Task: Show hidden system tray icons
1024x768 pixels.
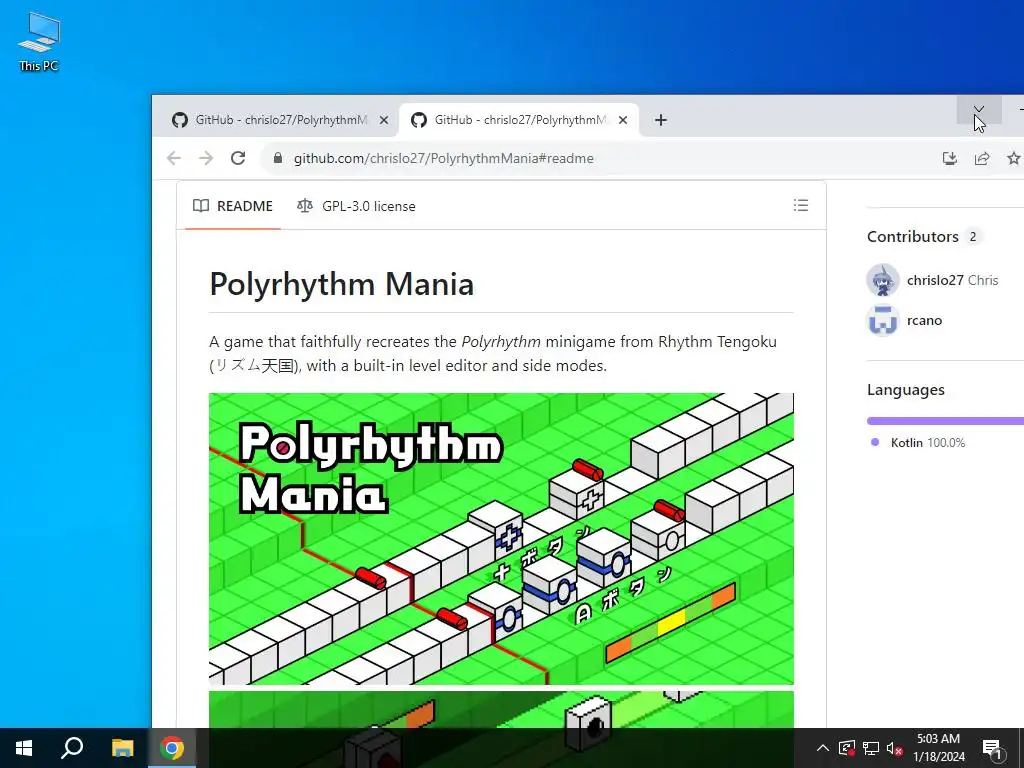Action: click(823, 748)
